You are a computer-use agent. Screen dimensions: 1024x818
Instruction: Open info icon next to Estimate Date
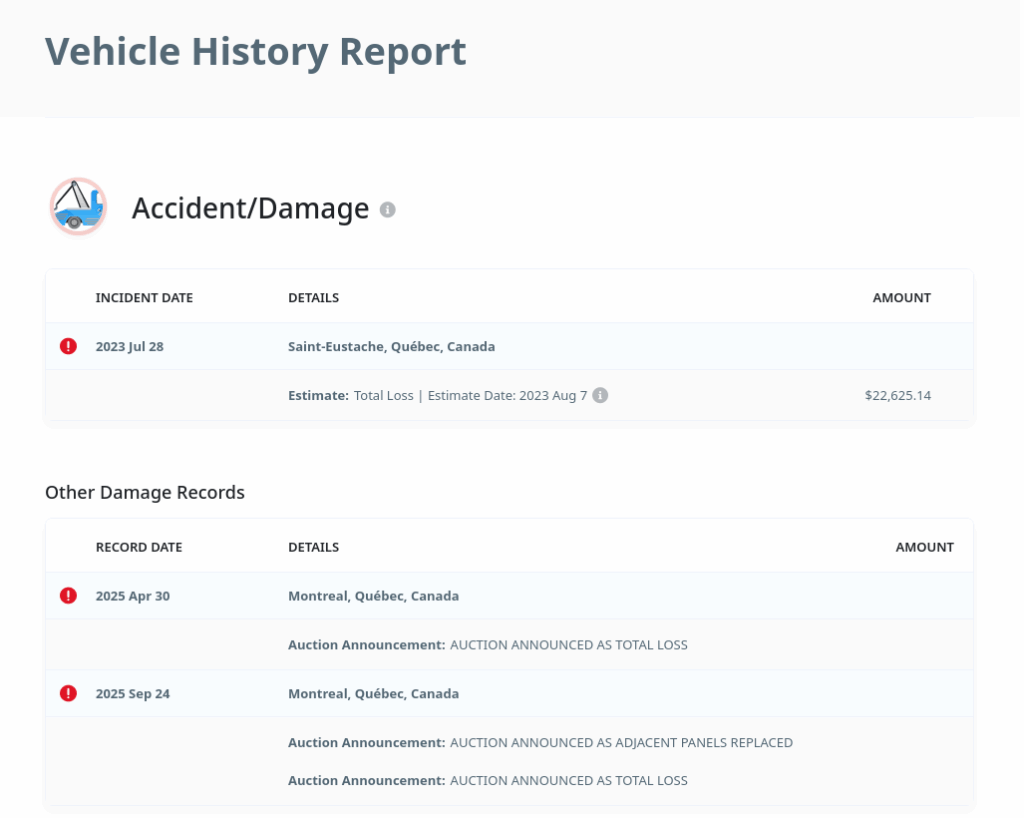(600, 395)
